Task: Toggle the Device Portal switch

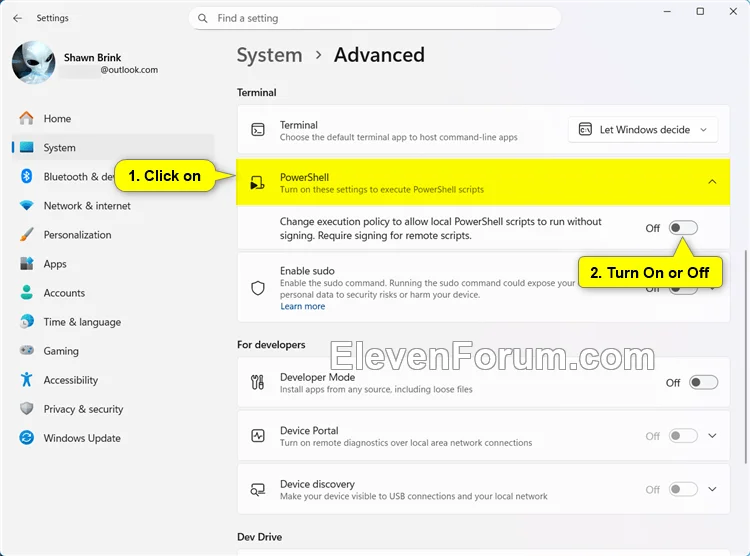Action: pyautogui.click(x=683, y=436)
